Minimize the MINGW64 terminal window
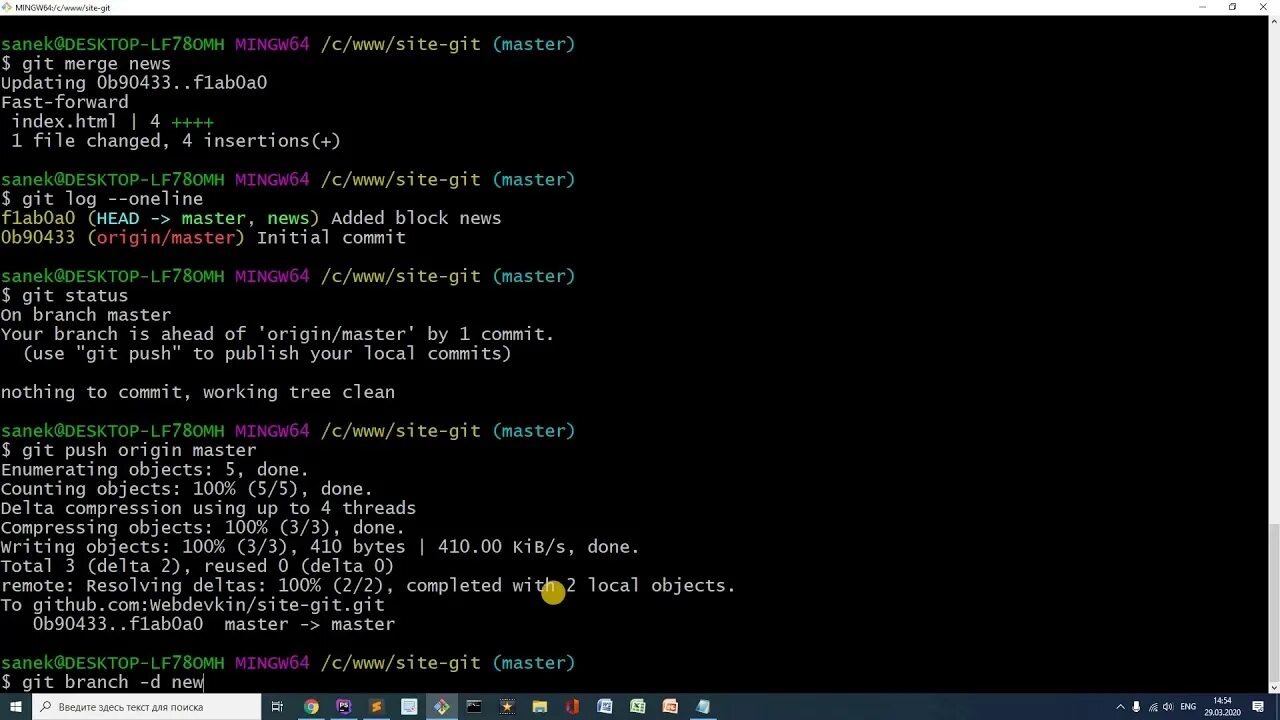 [x=1203, y=7]
